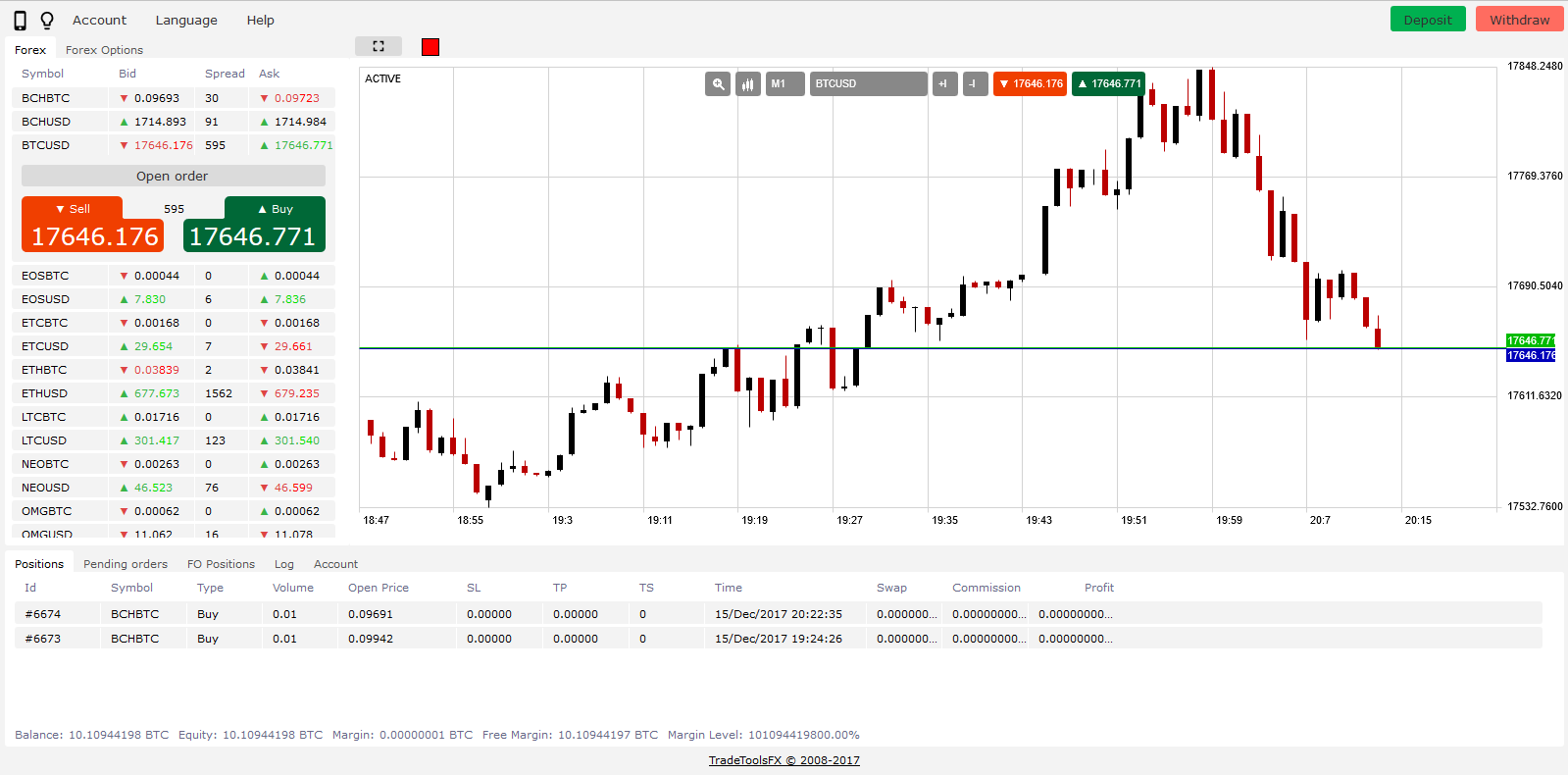Switch to the Forex Options tab
This screenshot has height=775, width=1568.
[104, 50]
